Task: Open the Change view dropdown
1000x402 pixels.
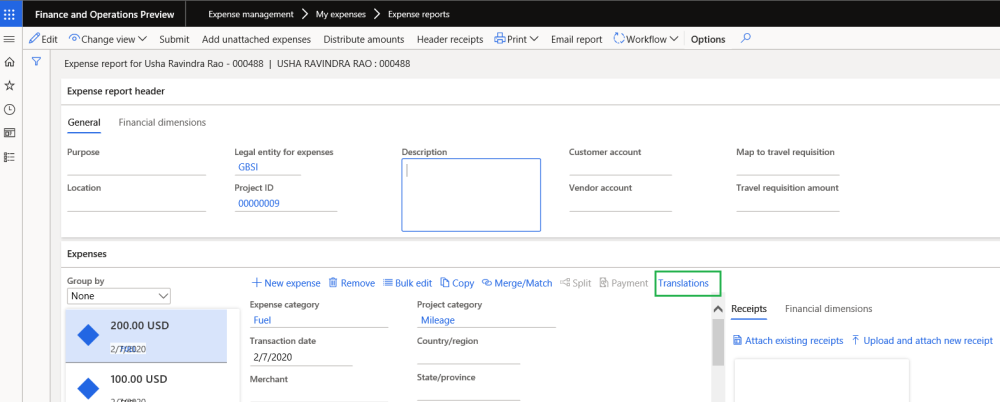Action: (108, 39)
